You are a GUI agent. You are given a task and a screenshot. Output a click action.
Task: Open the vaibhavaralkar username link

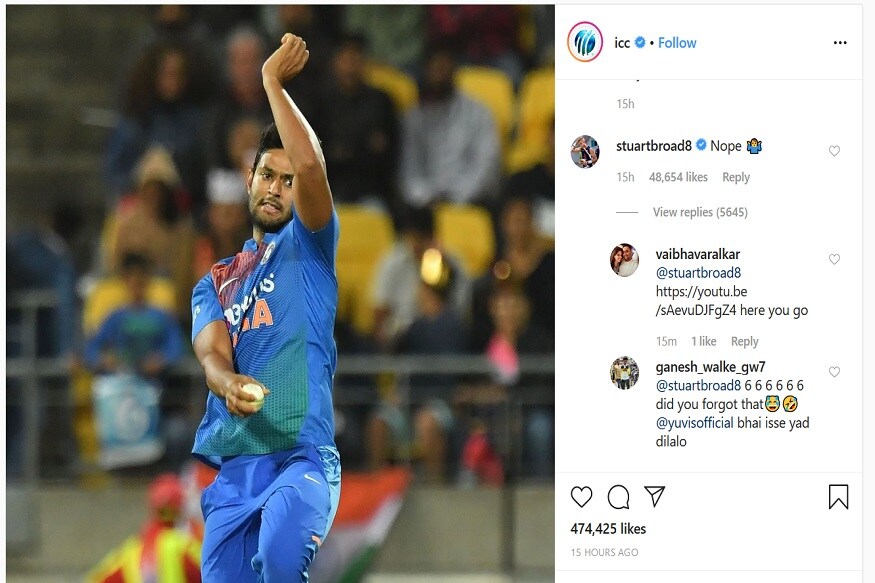698,254
